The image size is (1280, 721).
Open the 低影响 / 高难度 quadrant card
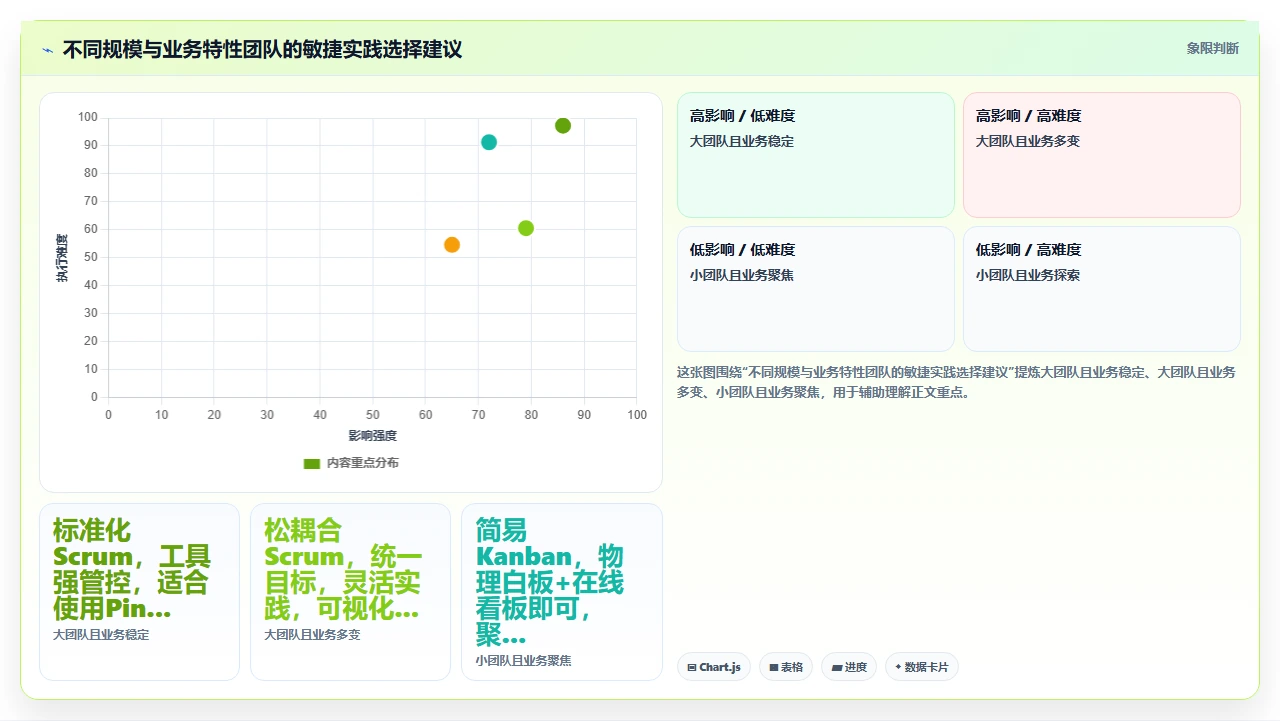tap(1102, 289)
